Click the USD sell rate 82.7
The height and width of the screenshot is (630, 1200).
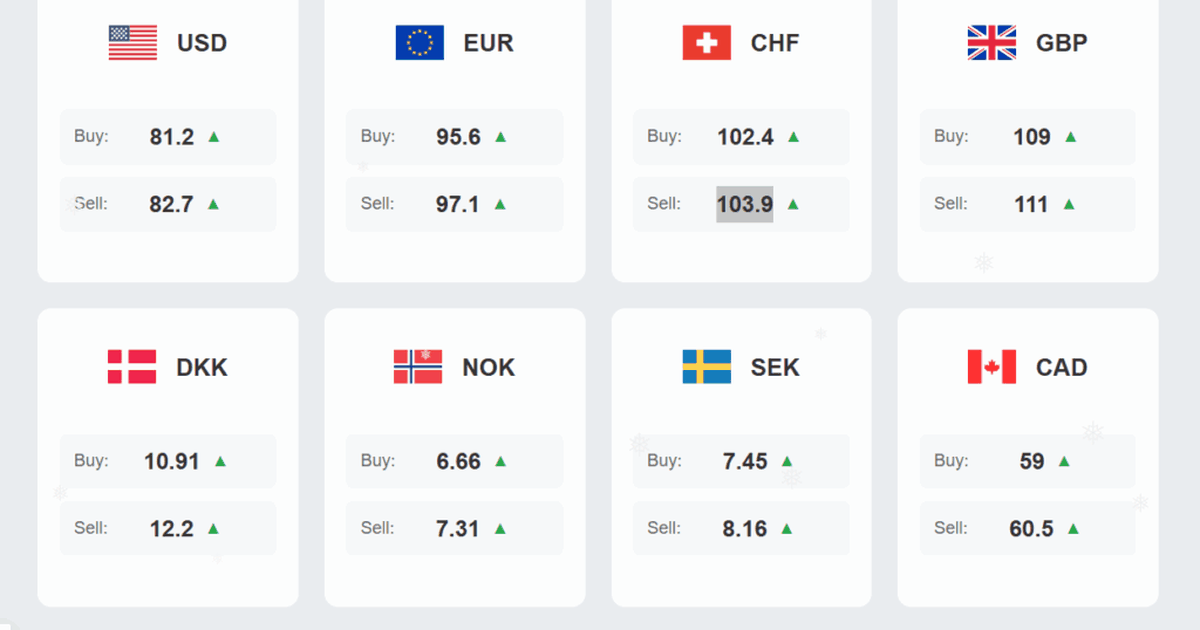point(172,204)
